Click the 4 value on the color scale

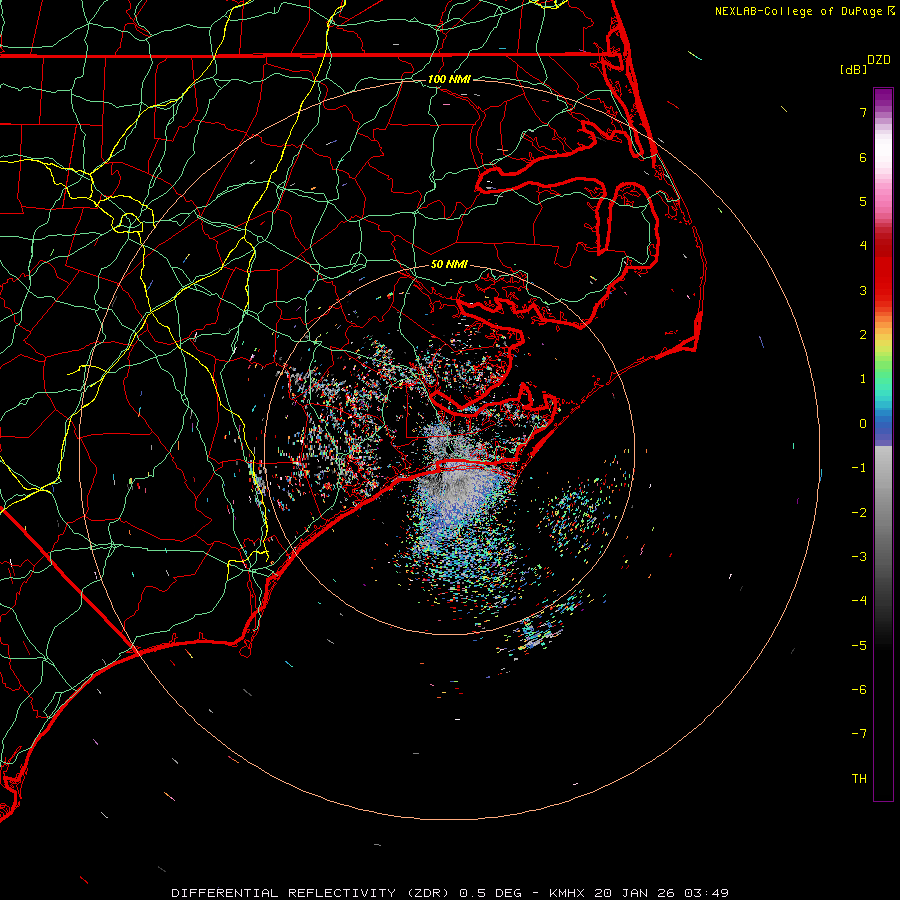(863, 246)
